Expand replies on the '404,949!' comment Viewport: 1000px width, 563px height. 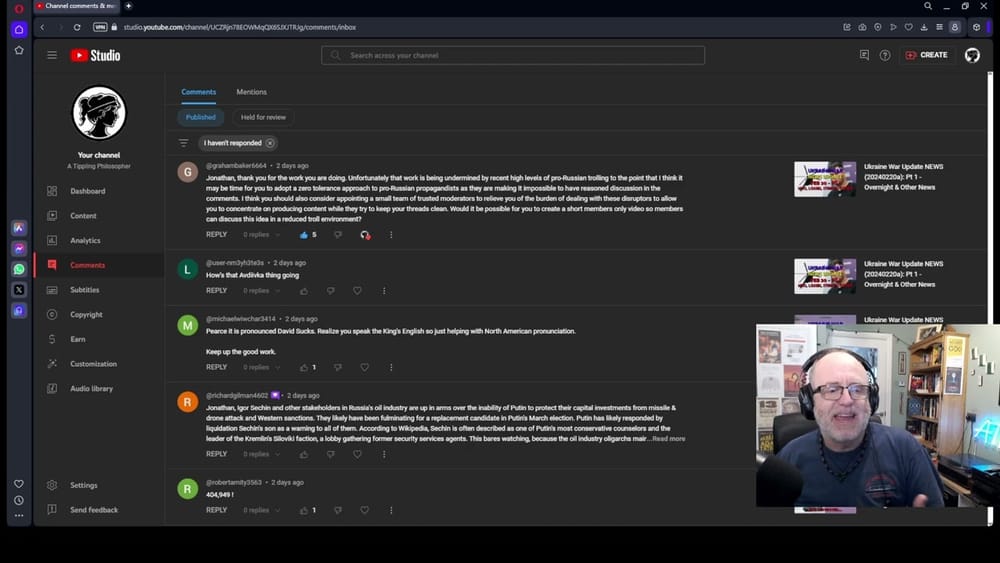(261, 510)
